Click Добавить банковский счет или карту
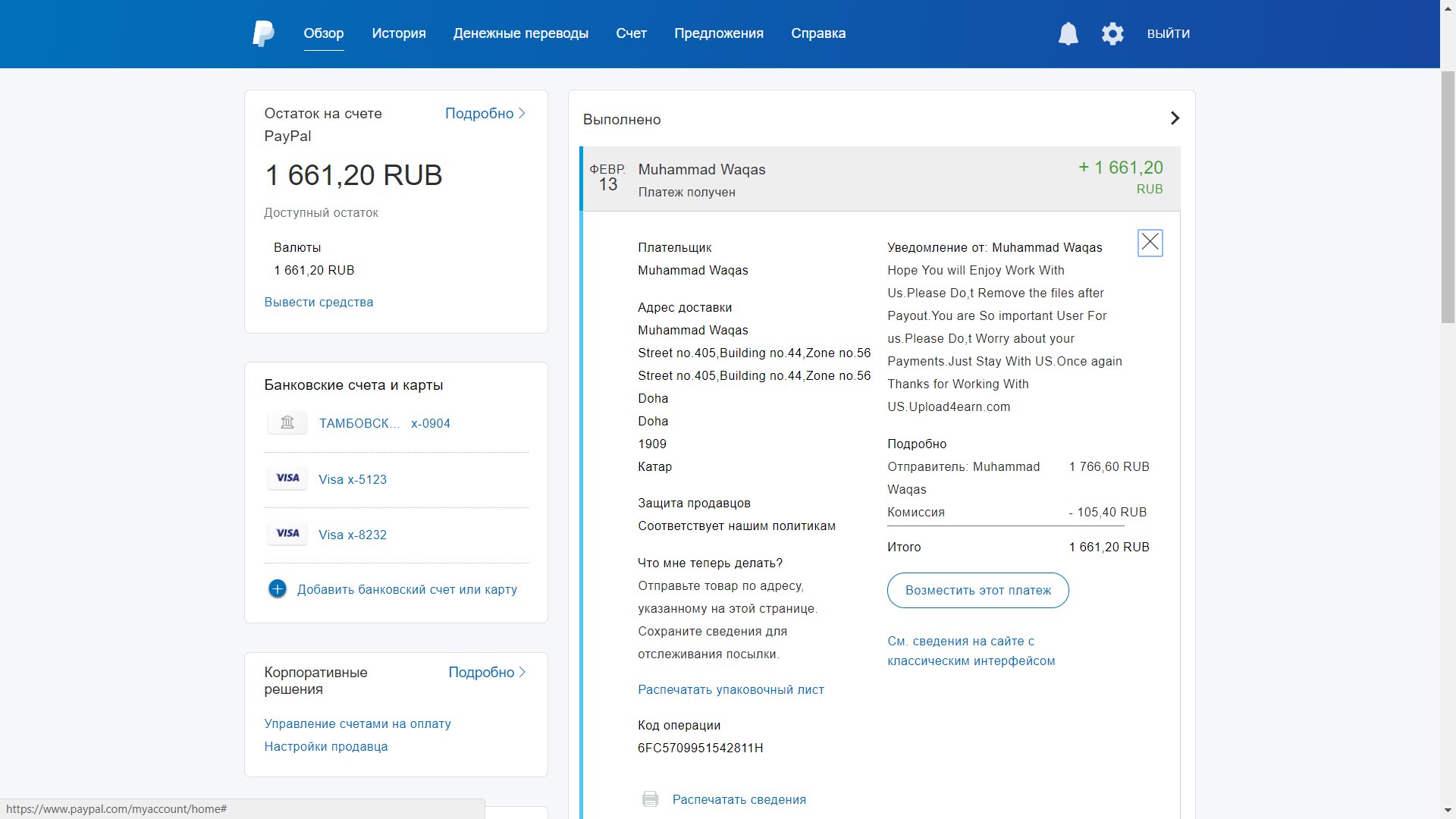Screen dimensions: 1456x819 (x=407, y=589)
